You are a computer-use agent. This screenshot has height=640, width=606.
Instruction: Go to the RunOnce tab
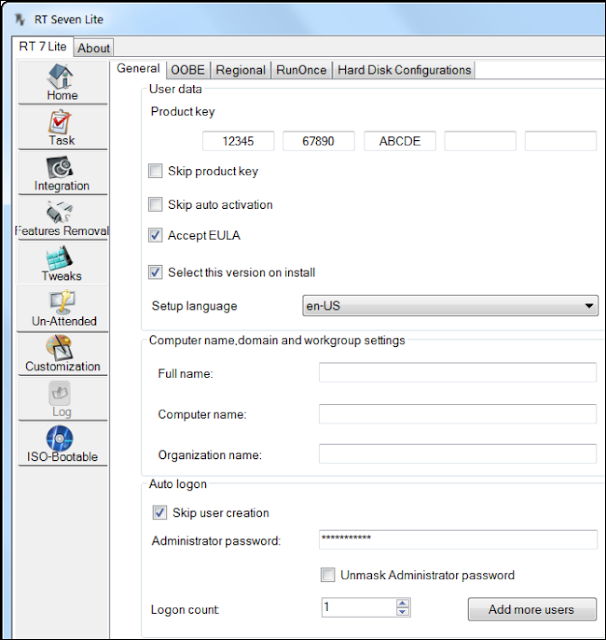point(301,70)
